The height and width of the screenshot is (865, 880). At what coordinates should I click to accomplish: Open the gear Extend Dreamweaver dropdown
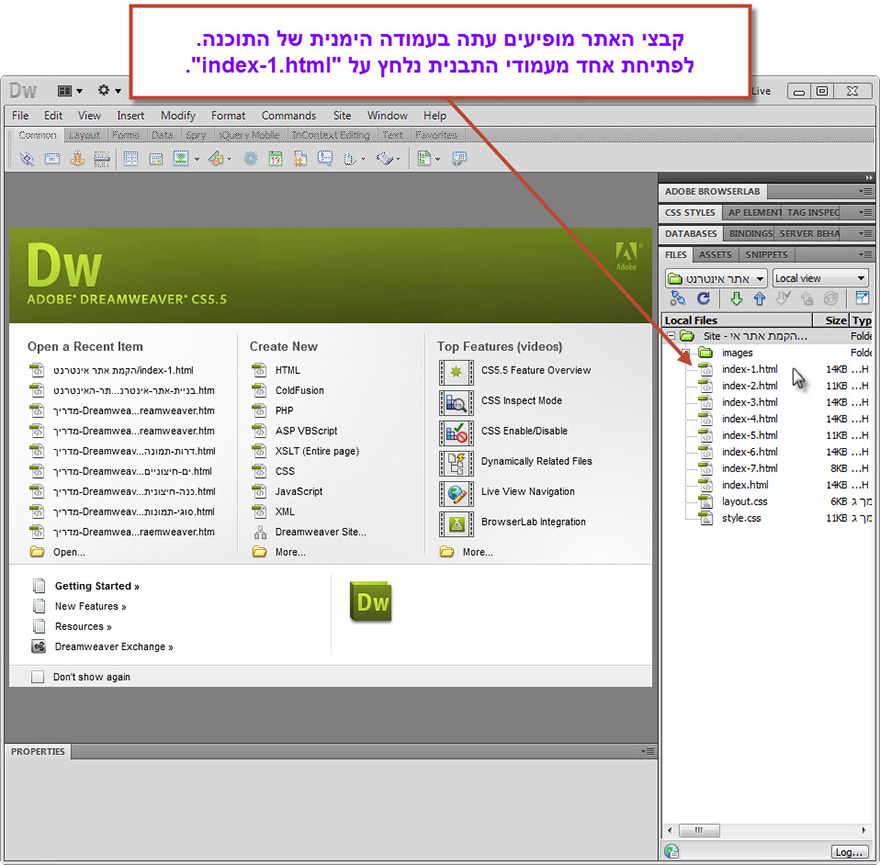(109, 90)
